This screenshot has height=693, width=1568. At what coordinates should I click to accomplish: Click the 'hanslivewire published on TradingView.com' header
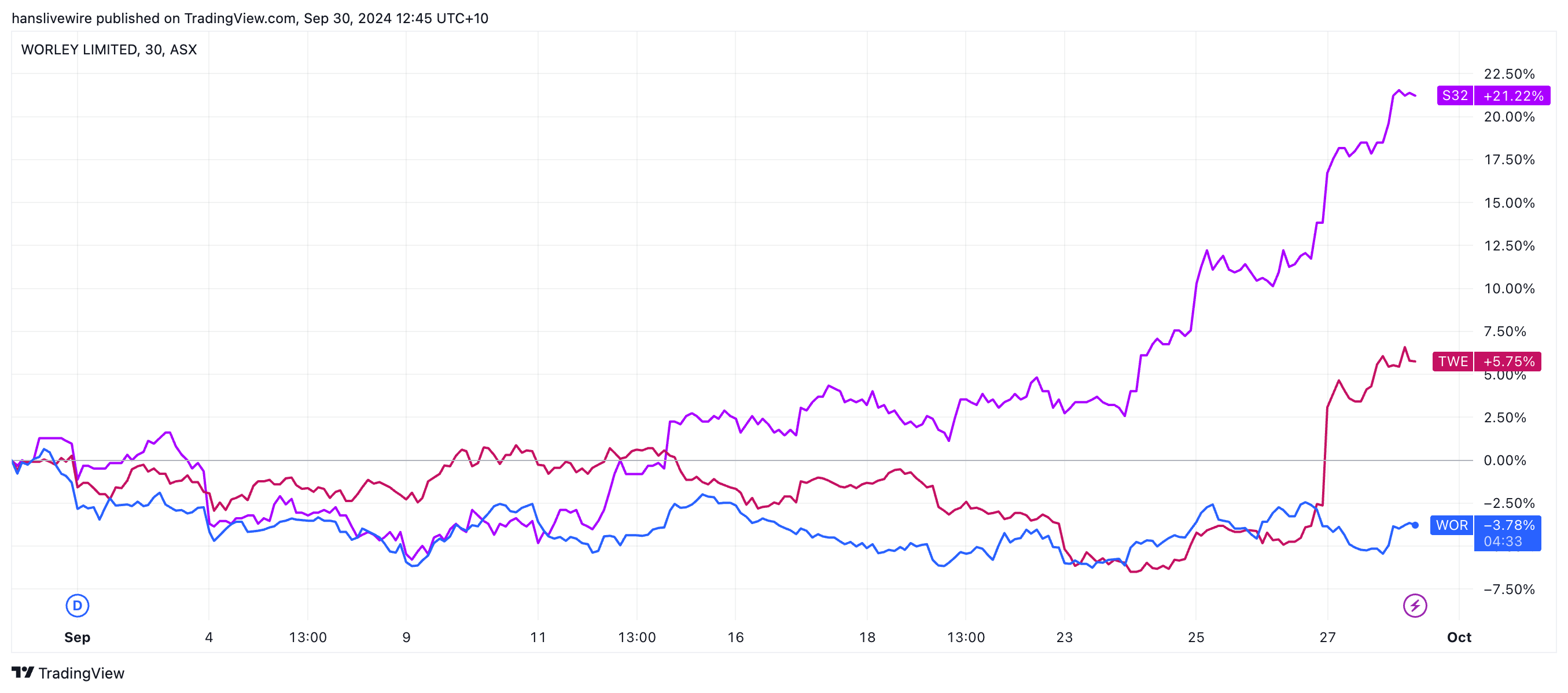coord(249,19)
